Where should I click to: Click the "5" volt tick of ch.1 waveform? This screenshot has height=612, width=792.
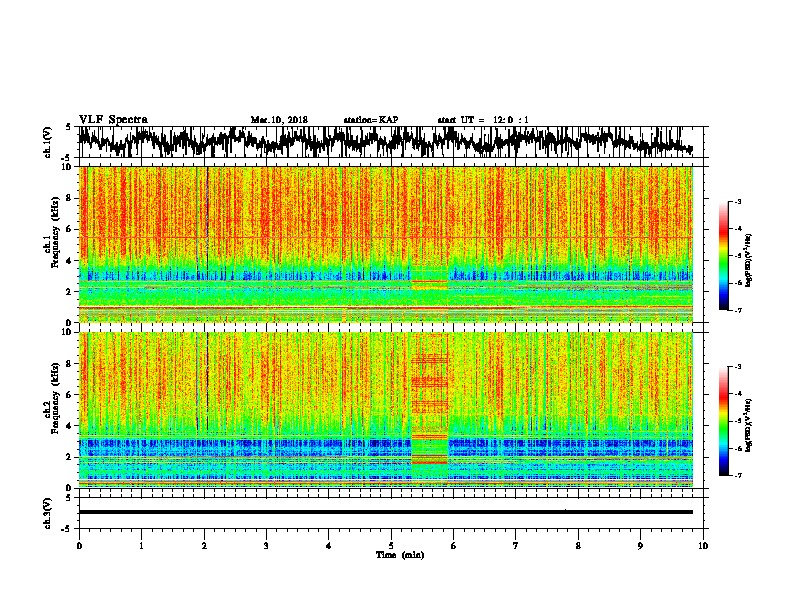point(68,127)
